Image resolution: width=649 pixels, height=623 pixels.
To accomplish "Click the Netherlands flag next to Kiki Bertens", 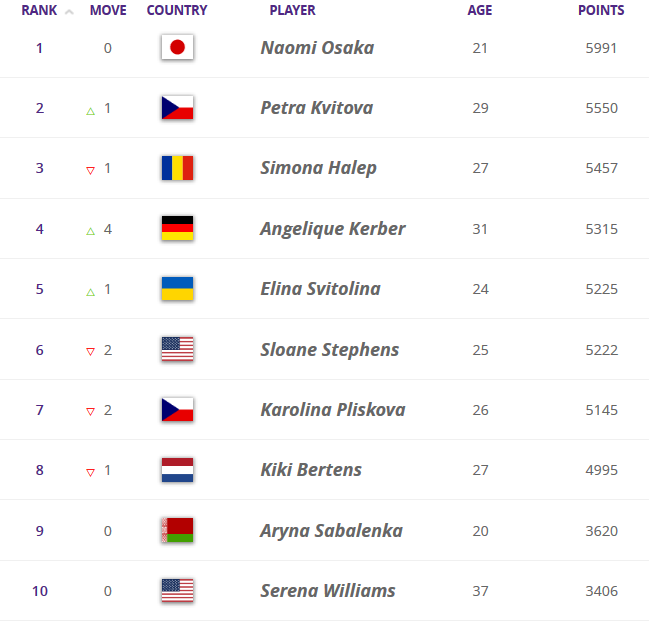I will point(177,470).
